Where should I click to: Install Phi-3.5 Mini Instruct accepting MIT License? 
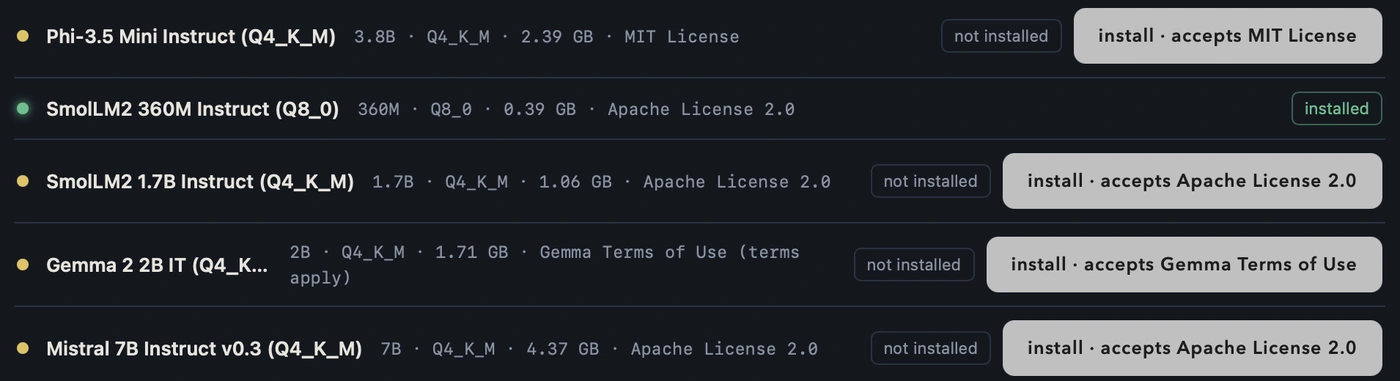tap(1227, 36)
